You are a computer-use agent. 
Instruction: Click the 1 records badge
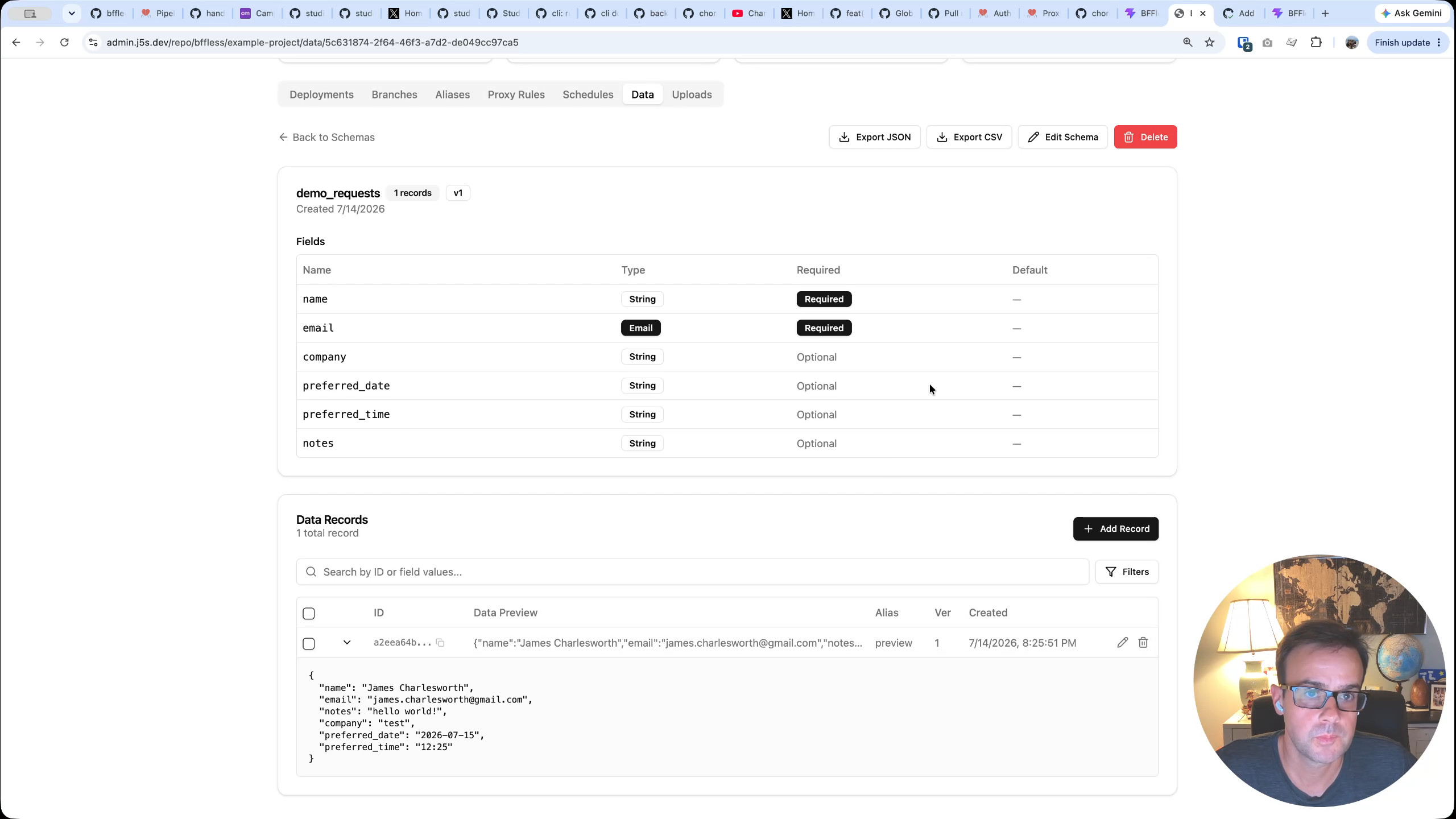[412, 193]
